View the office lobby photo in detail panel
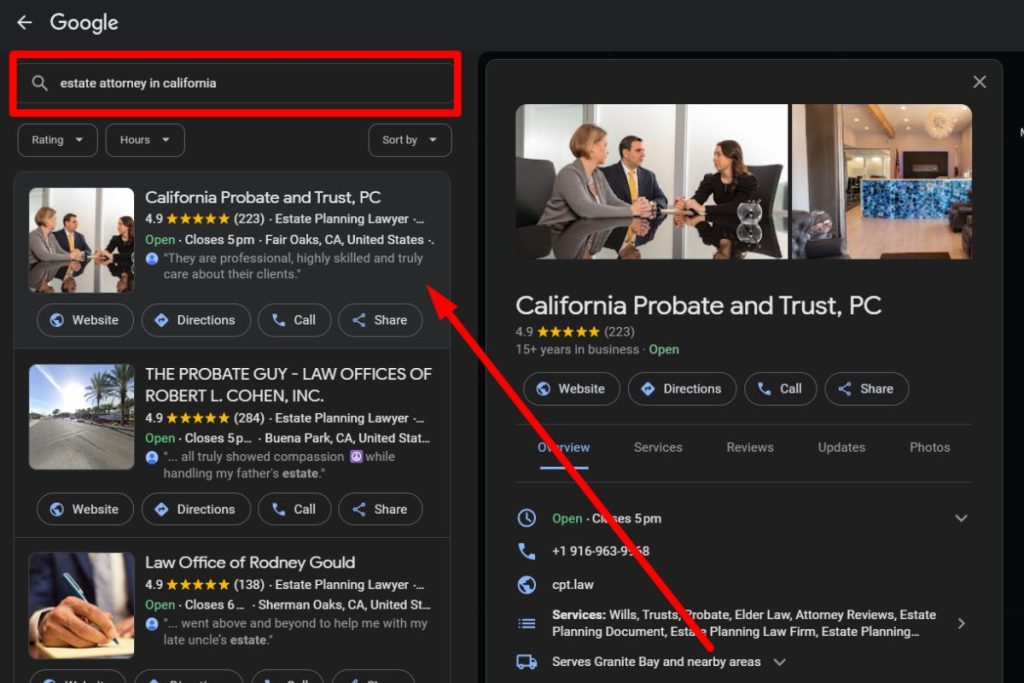Image resolution: width=1024 pixels, height=683 pixels. coord(882,182)
